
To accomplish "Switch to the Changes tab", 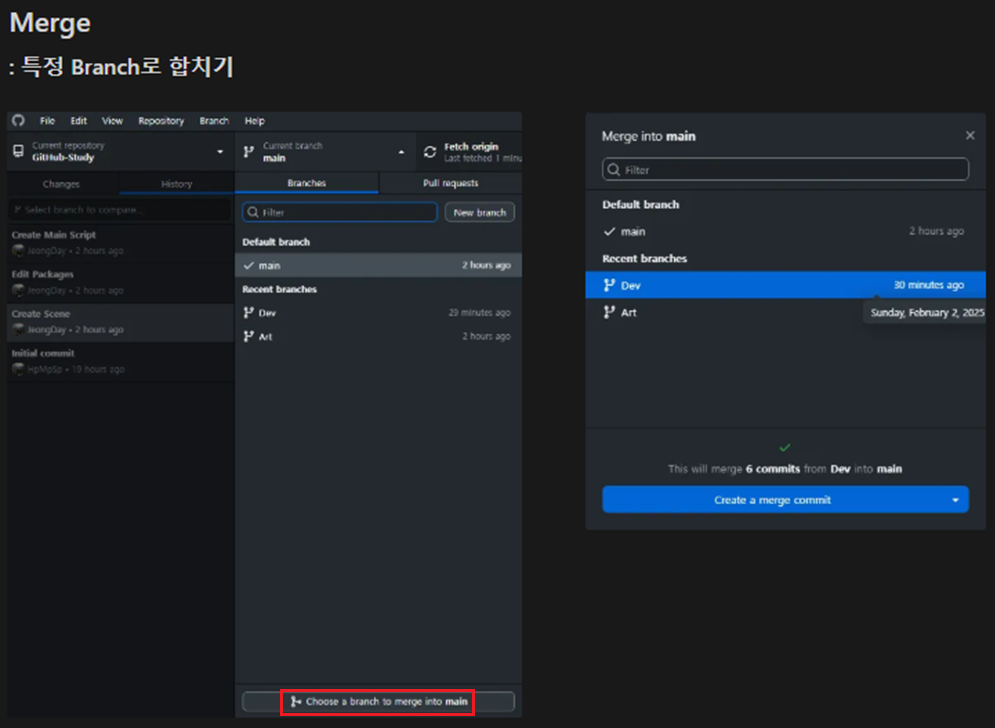I will (62, 183).
